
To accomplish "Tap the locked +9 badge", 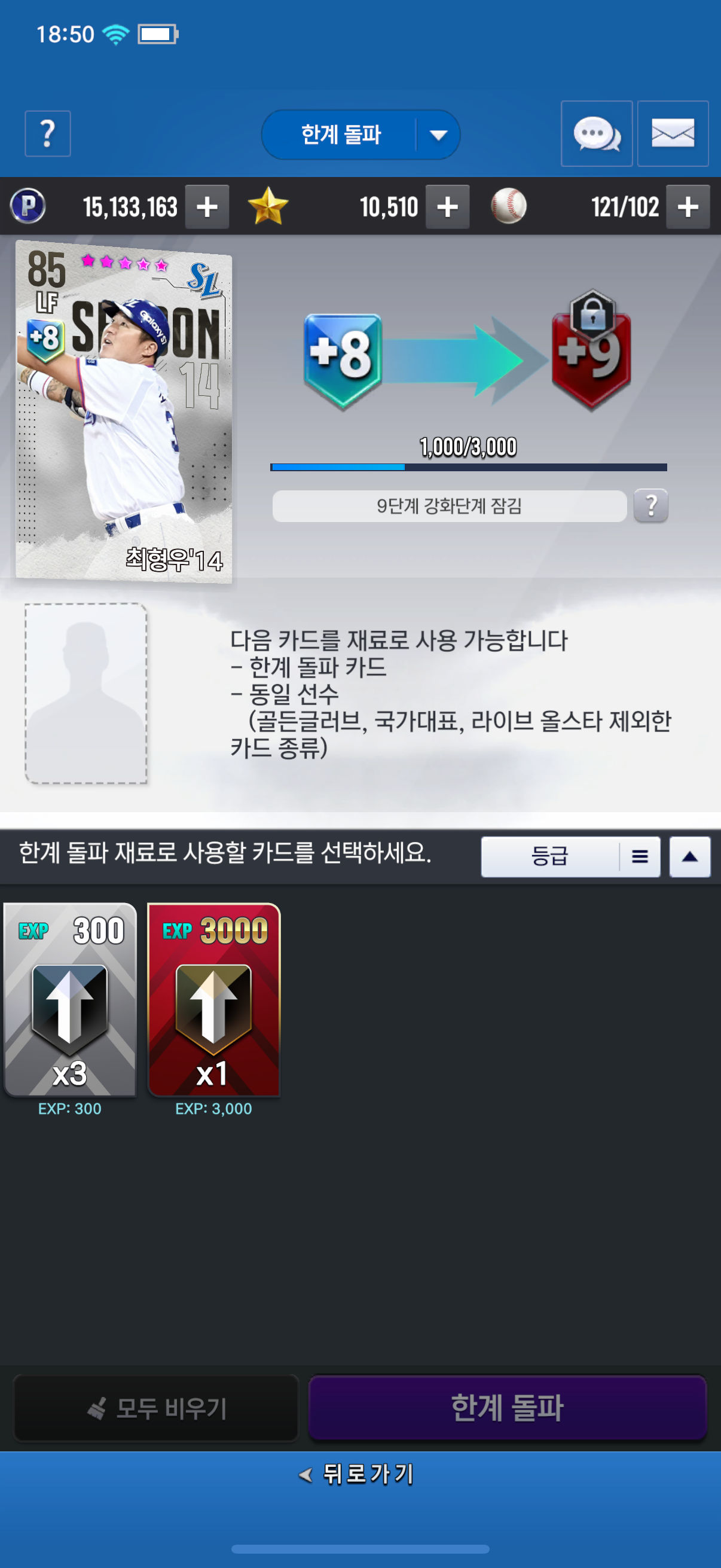I will 591,350.
